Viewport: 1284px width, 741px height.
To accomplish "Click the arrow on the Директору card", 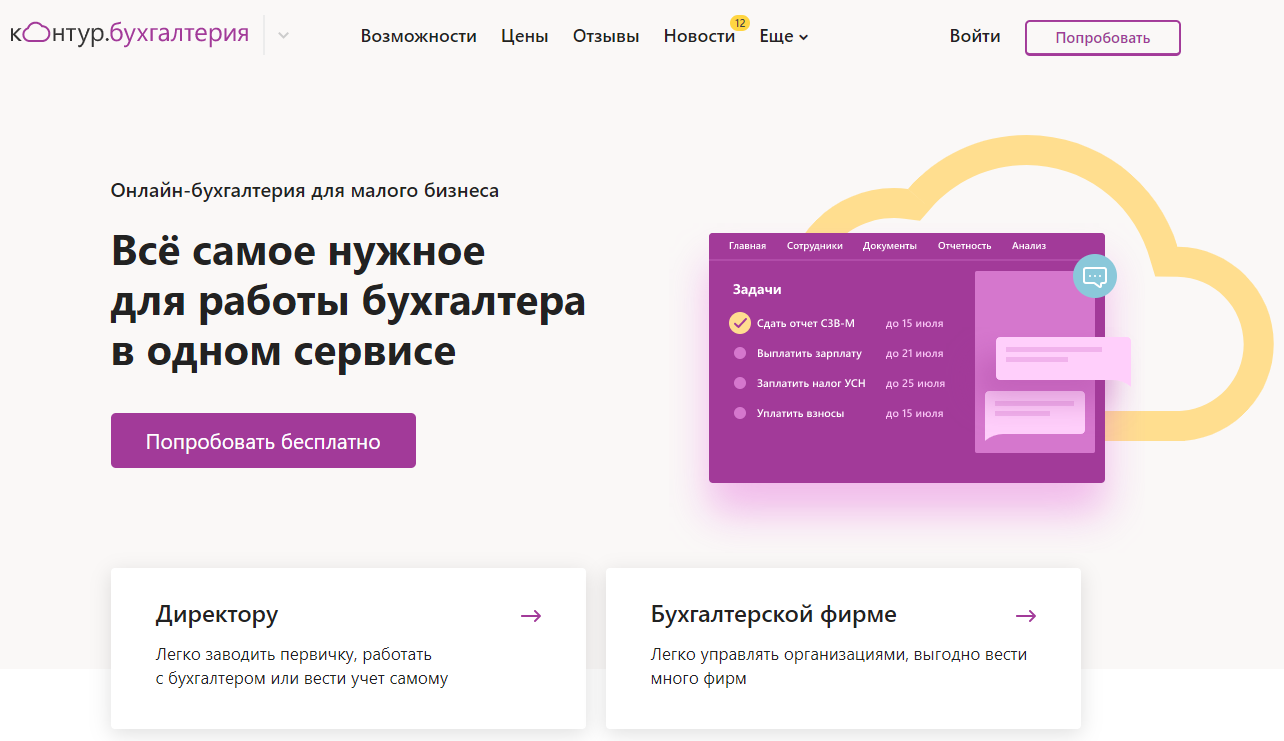I will (x=531, y=616).
